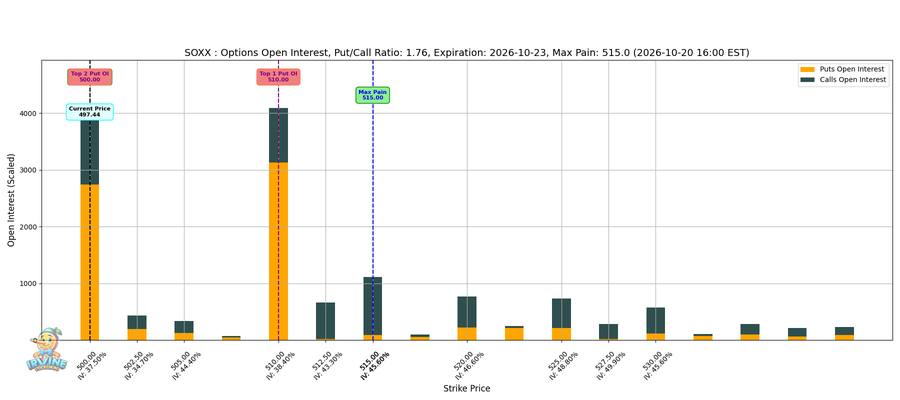Click the Strike Price axis title

coord(467,389)
